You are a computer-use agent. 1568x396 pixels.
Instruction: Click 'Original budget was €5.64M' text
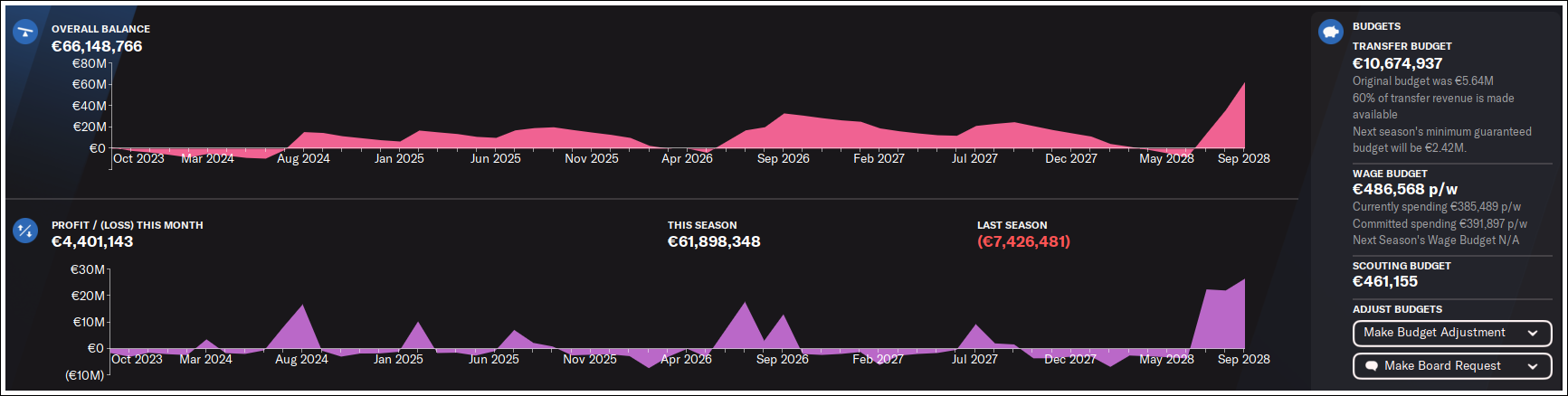[1422, 81]
